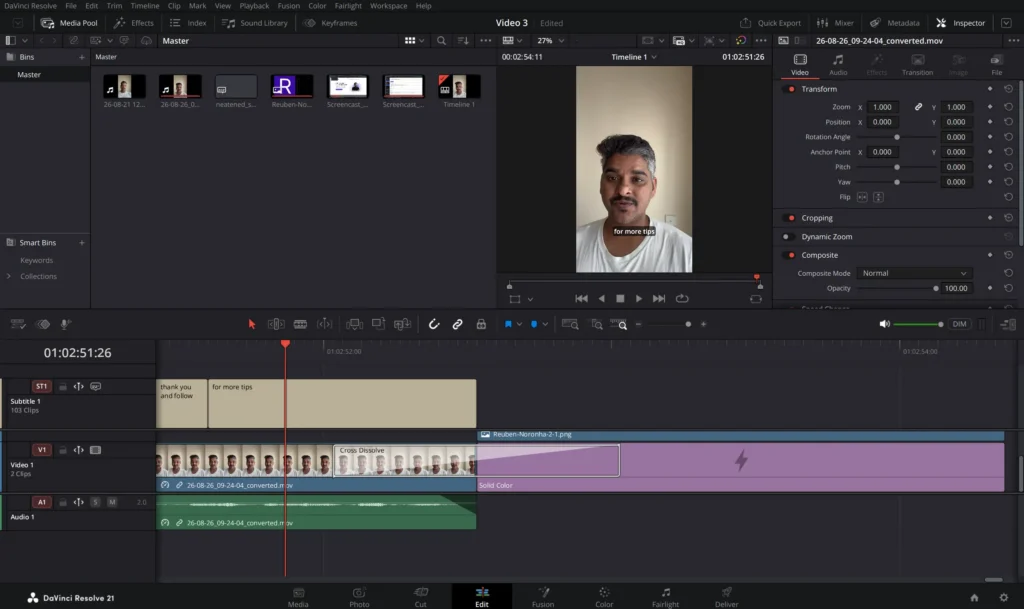Select the Trim Edit Mode tool
Screen dimensions: 1024x609
(x=276, y=324)
